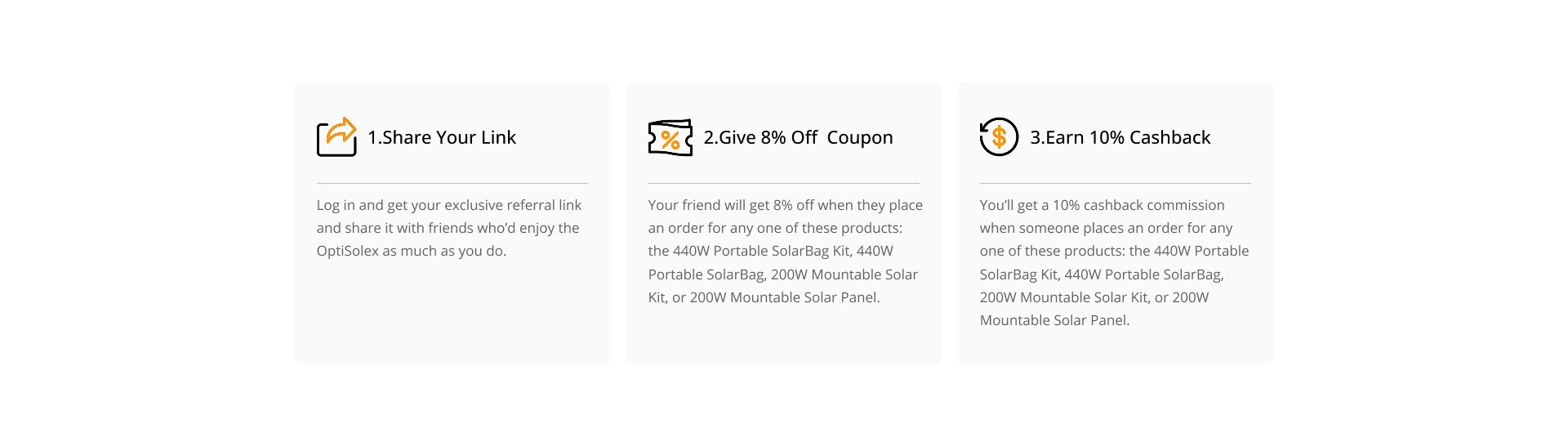Click "Mountable Solar Panel." in cashback card

[1054, 320]
